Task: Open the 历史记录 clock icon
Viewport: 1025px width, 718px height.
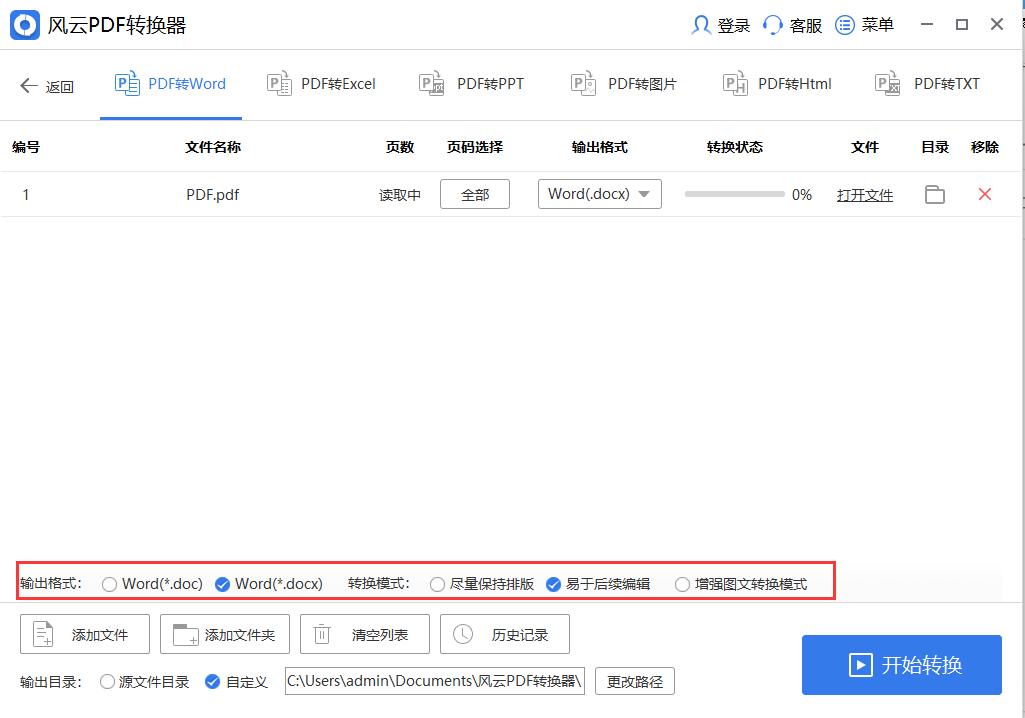Action: click(461, 633)
